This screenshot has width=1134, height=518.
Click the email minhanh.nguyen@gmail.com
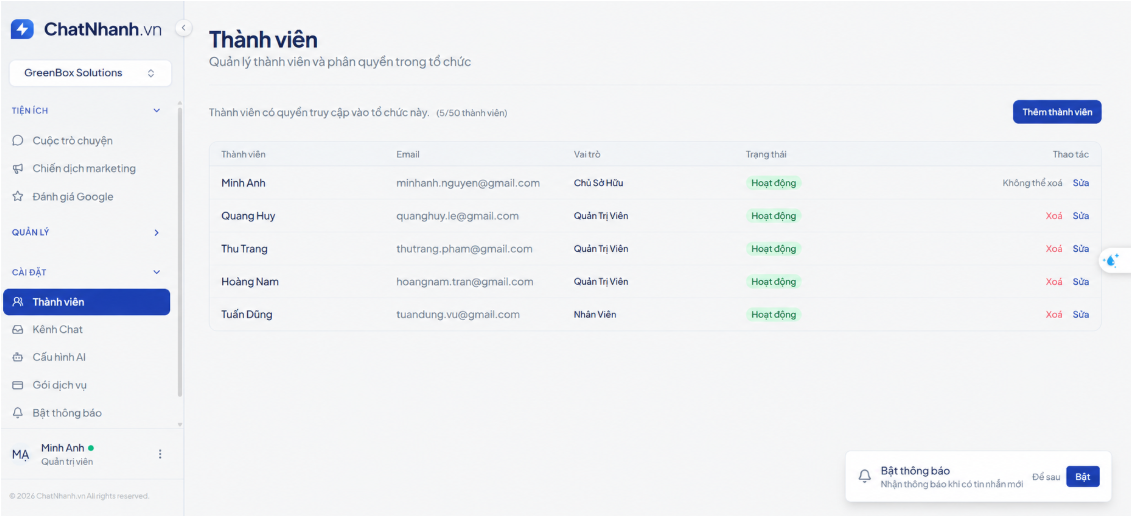pyautogui.click(x=468, y=183)
